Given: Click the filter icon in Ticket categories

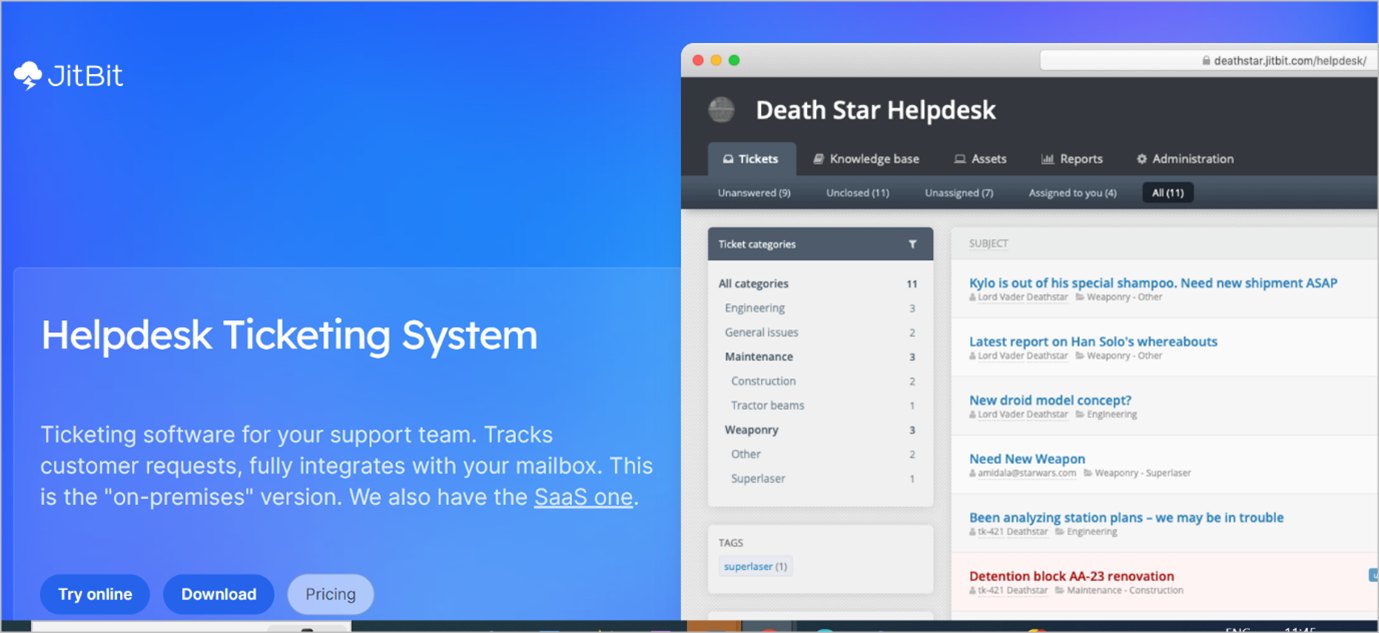Looking at the screenshot, I should click(x=912, y=244).
